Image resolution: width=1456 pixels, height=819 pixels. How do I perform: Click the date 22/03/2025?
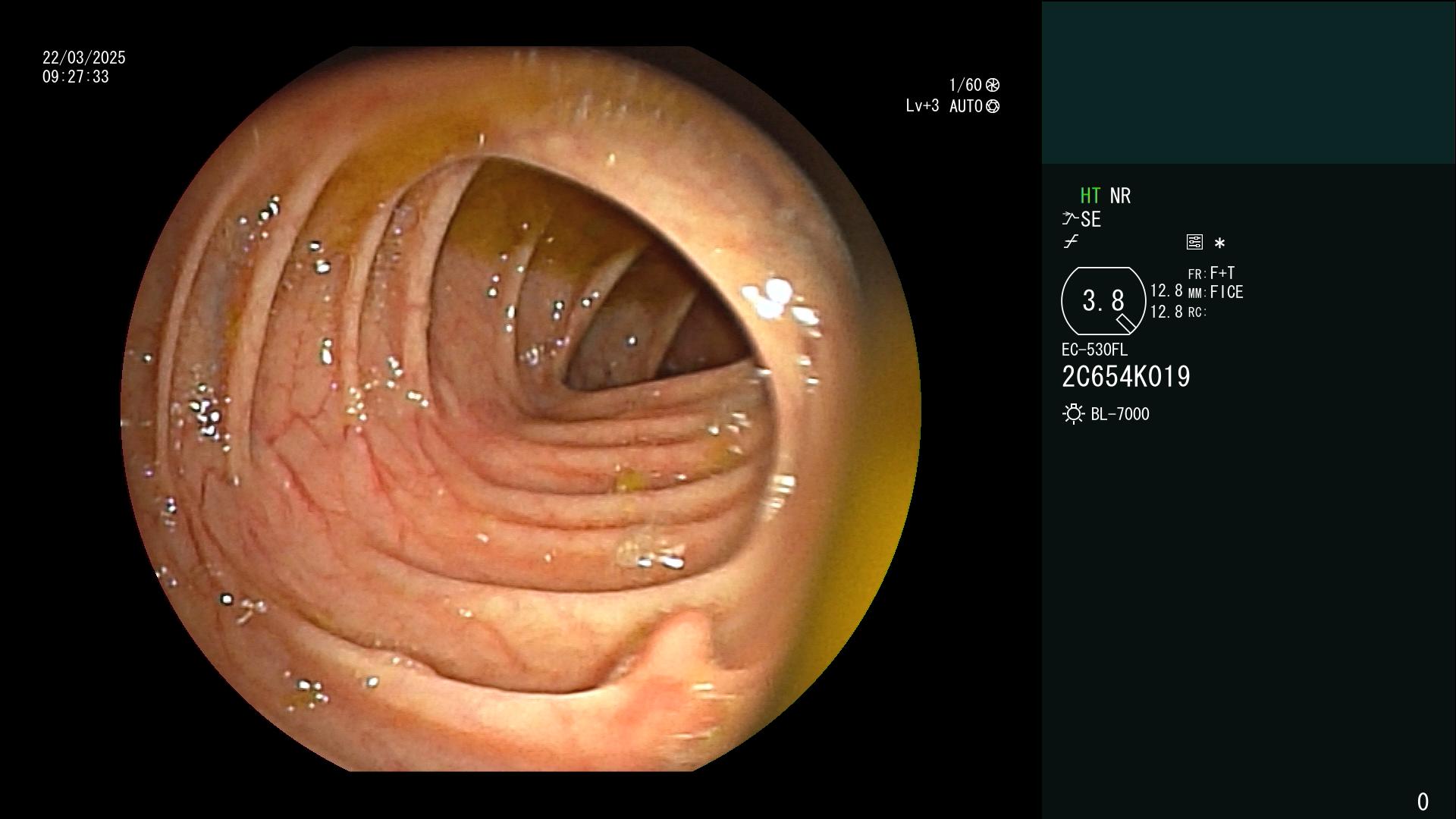(84, 58)
